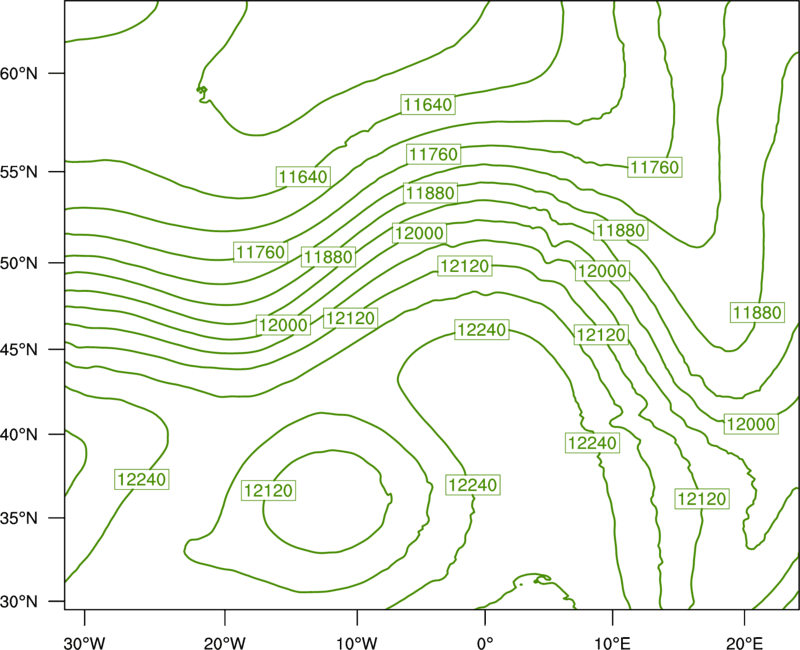Viewport: 800px width, 650px height.
Task: Click the 11880 contour label nearest the right edge
Action: [757, 312]
